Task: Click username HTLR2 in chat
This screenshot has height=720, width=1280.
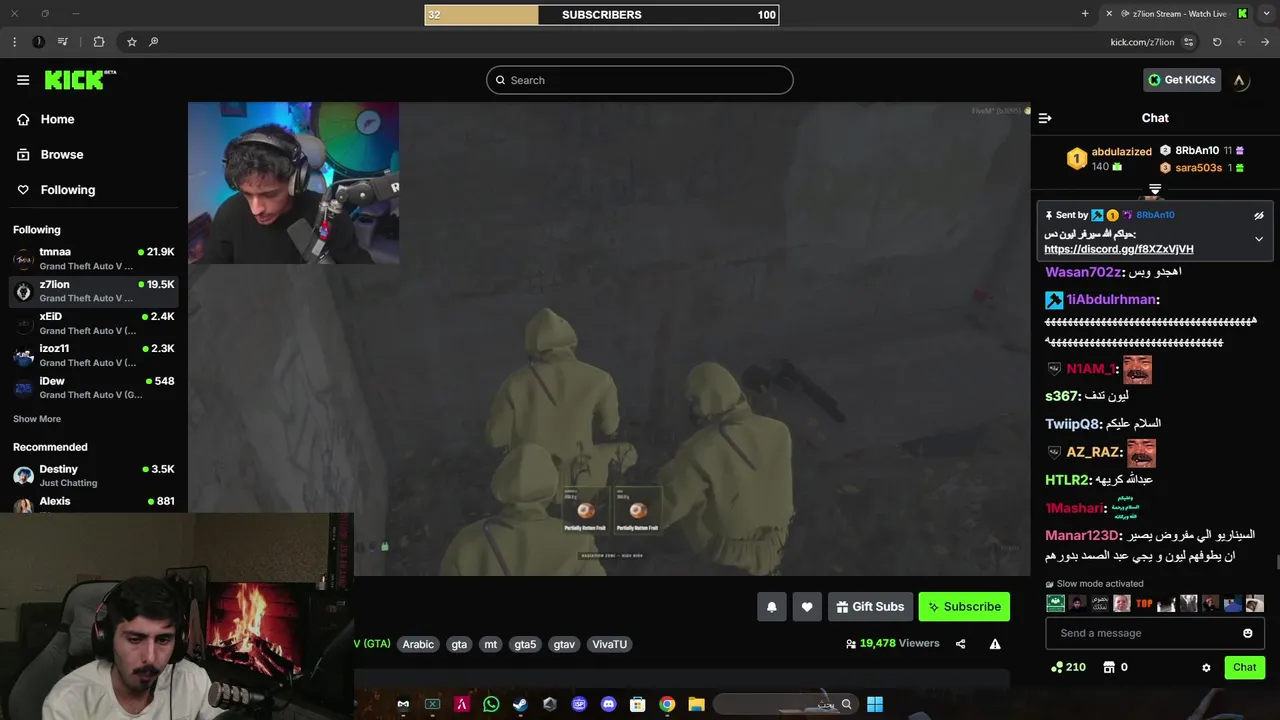Action: pos(1067,480)
